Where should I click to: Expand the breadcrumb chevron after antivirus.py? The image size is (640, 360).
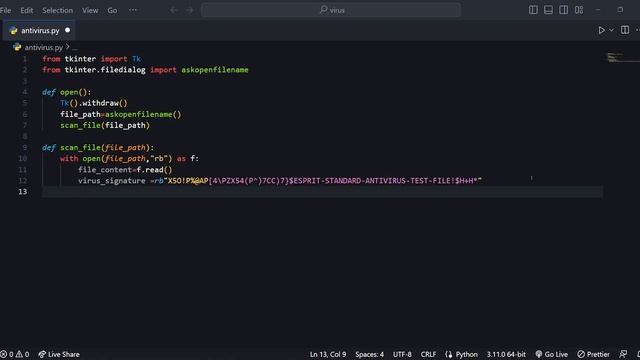click(x=68, y=47)
